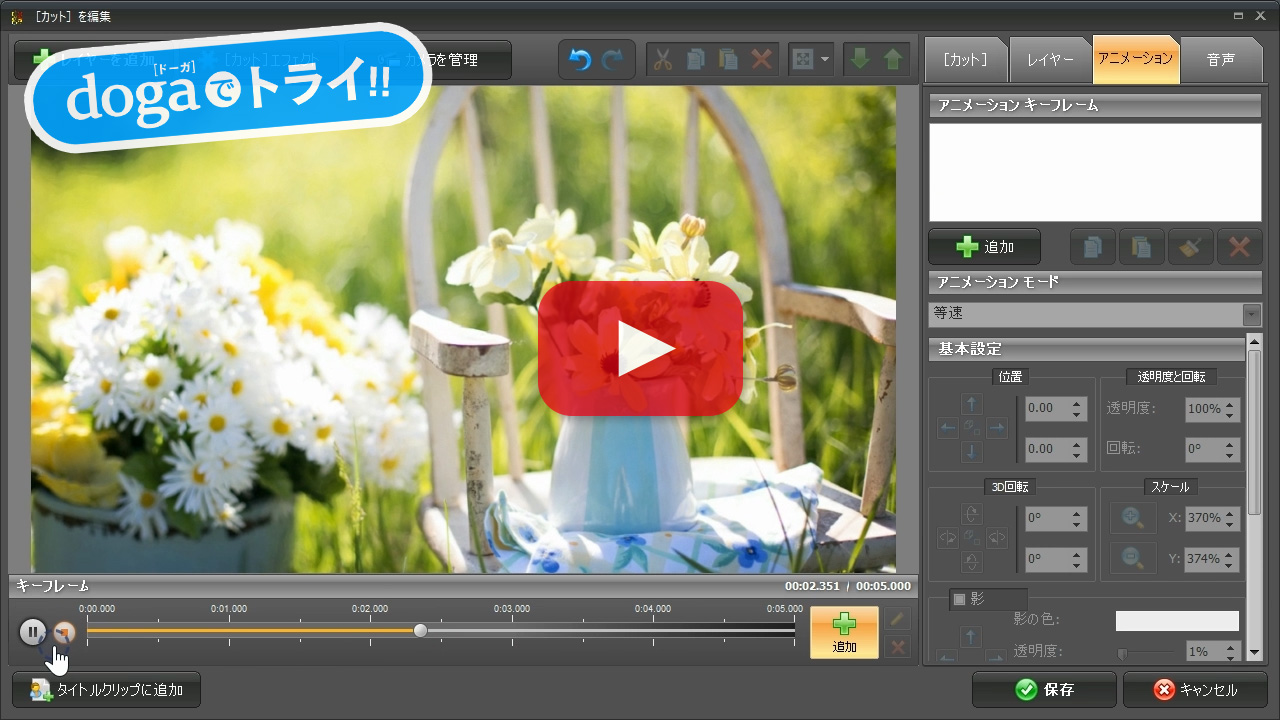Click the playhead handle on the timeline

pos(420,630)
